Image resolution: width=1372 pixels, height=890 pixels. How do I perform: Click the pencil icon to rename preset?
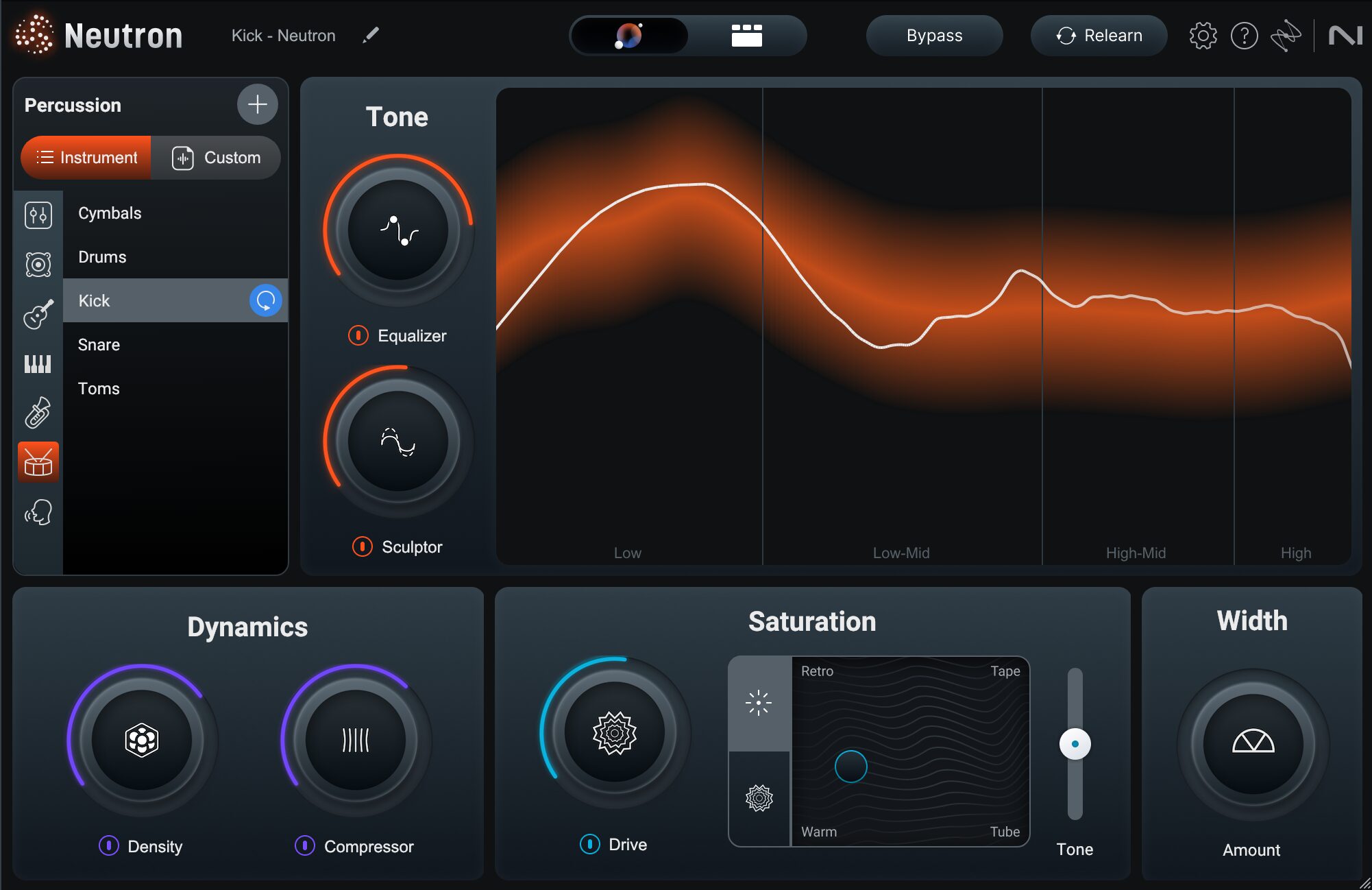click(x=371, y=35)
